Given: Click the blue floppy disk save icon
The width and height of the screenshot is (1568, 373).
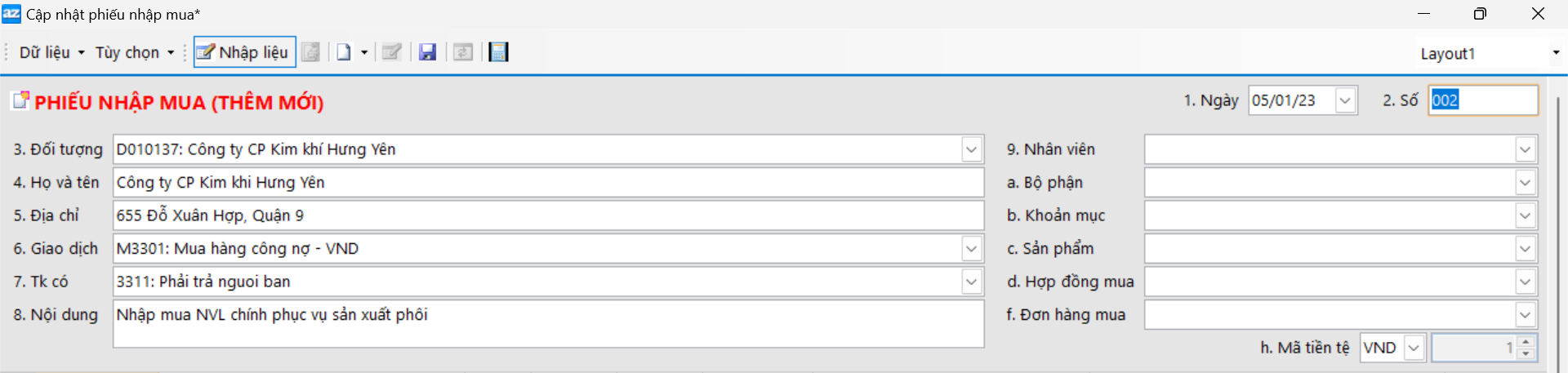Looking at the screenshot, I should click(x=427, y=52).
